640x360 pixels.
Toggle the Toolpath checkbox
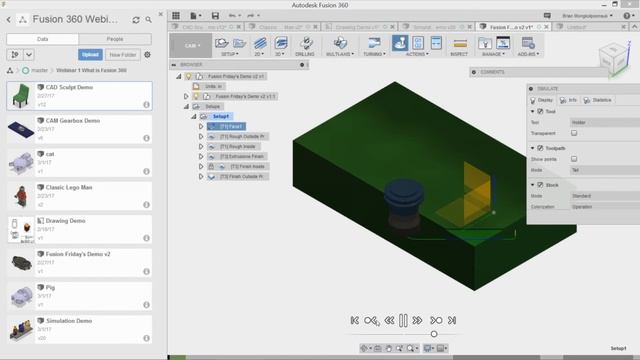point(540,148)
